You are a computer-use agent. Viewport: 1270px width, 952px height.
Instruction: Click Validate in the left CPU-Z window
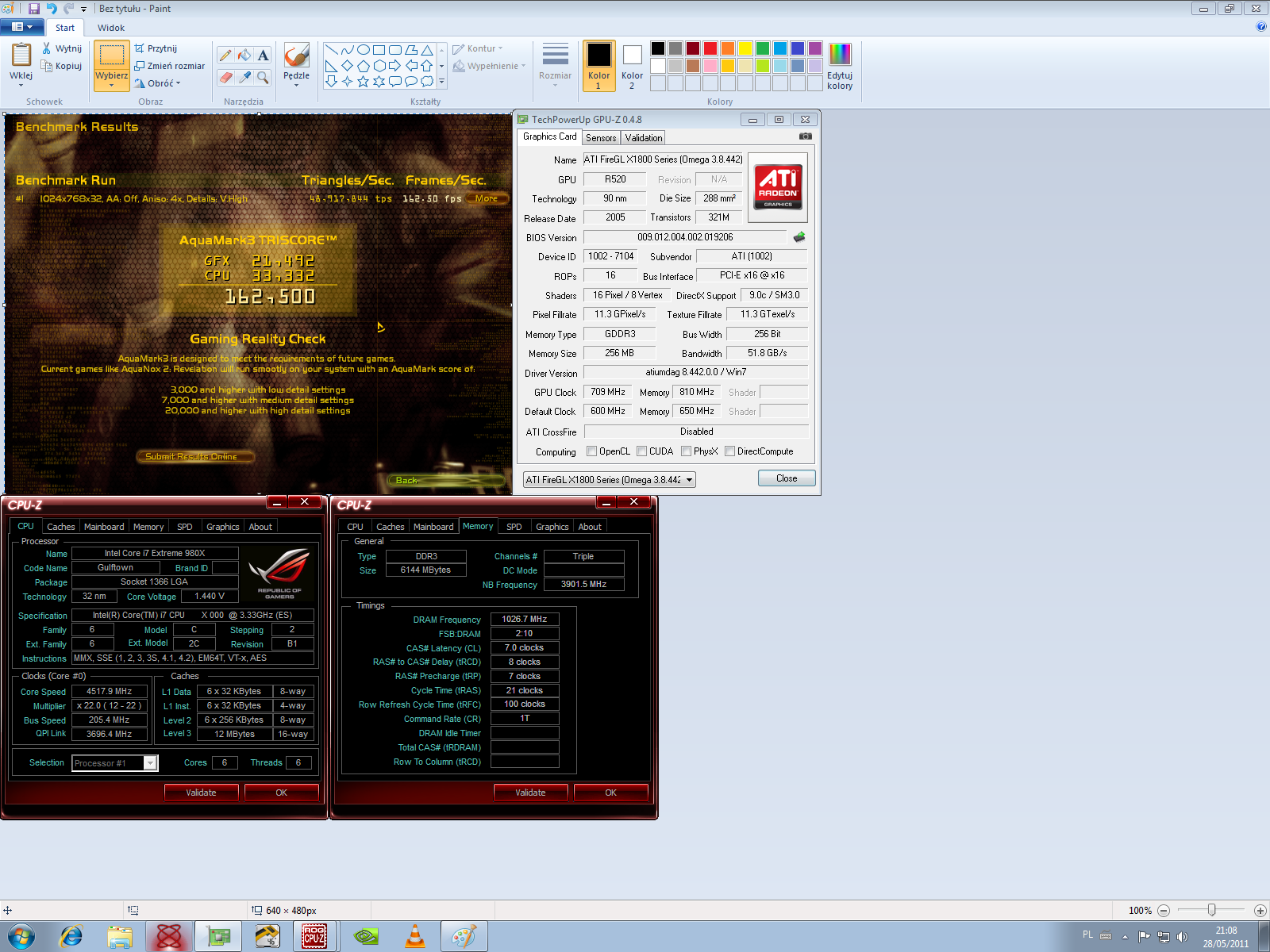pyautogui.click(x=202, y=793)
